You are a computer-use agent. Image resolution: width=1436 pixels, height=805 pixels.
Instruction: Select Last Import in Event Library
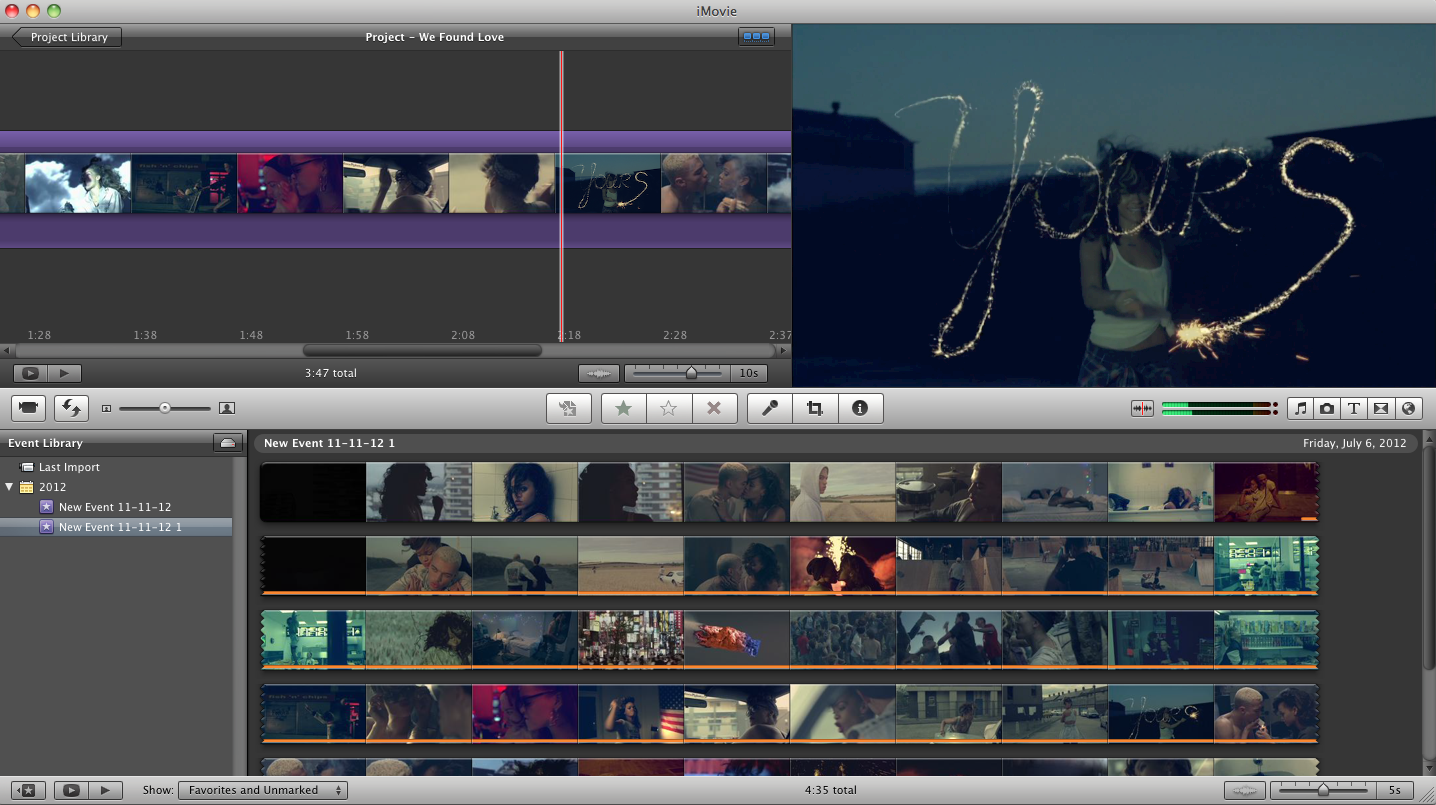pyautogui.click(x=69, y=467)
